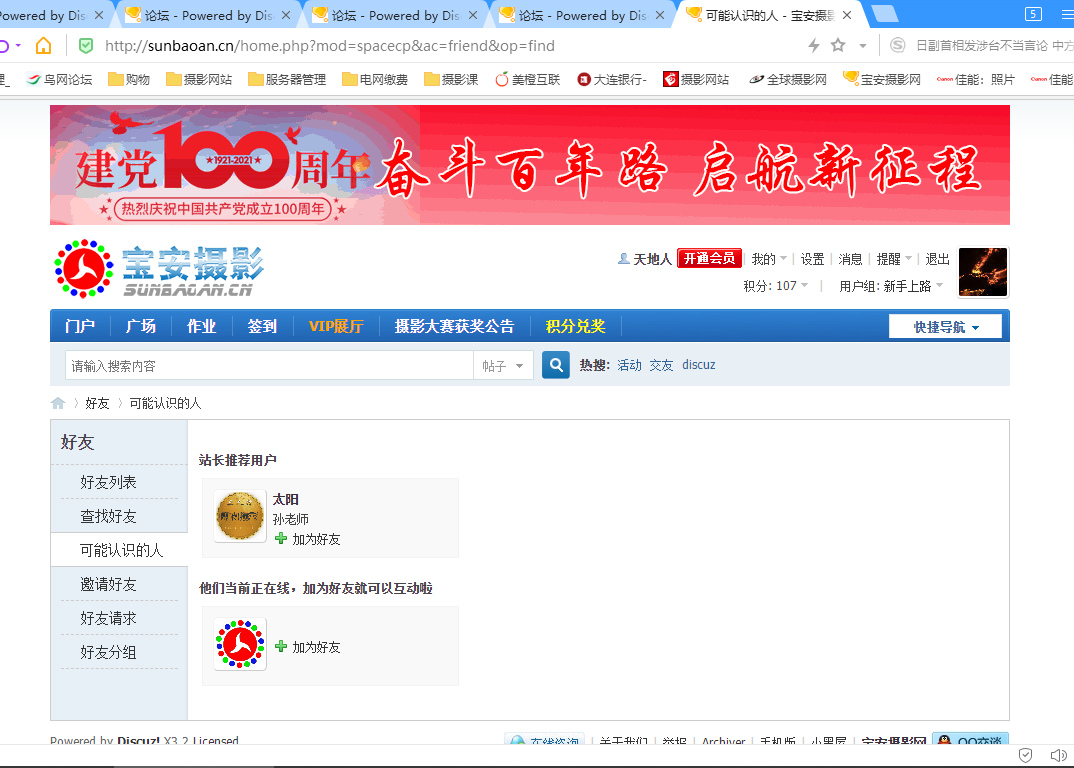Open 邀请好友 in the sidebar
Image resolution: width=1074 pixels, height=768 pixels.
[x=108, y=584]
